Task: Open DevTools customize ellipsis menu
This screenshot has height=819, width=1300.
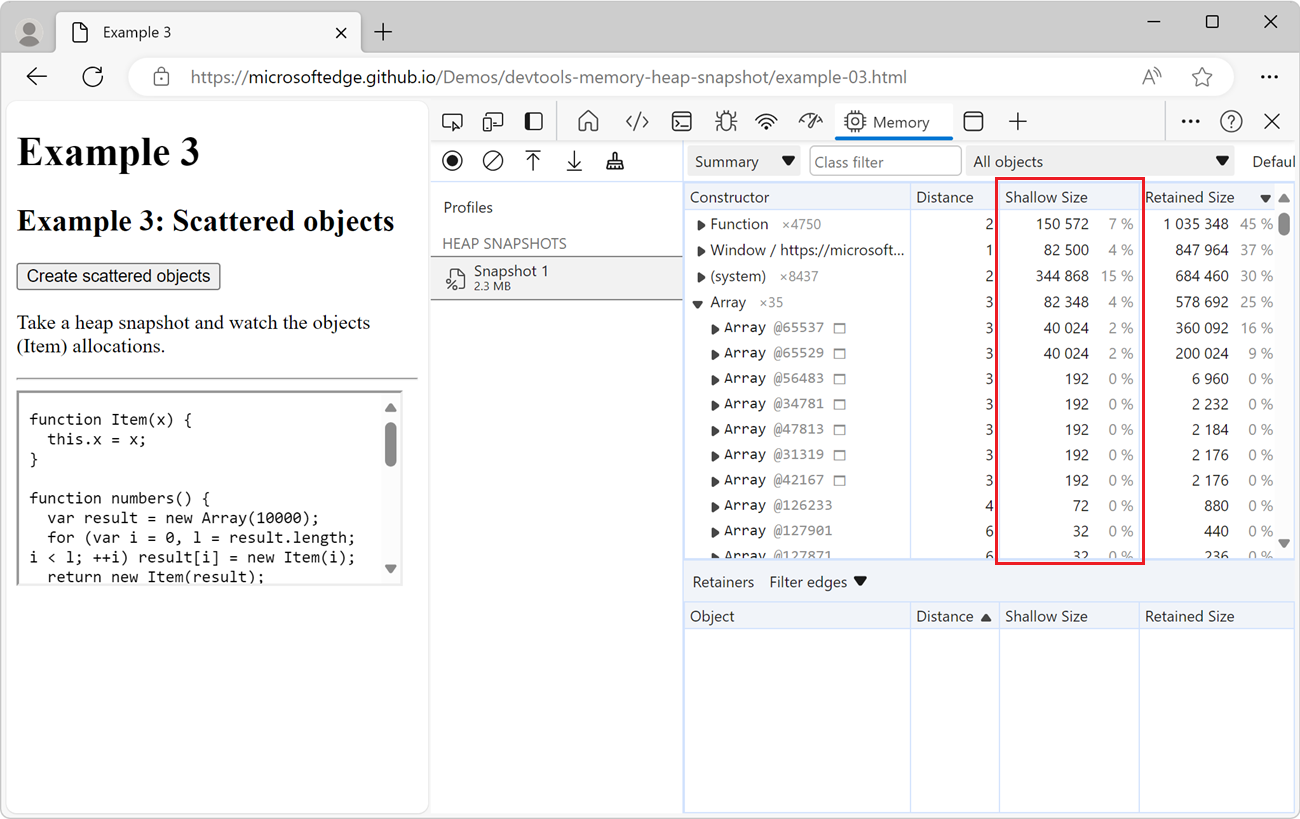Action: (x=1190, y=122)
